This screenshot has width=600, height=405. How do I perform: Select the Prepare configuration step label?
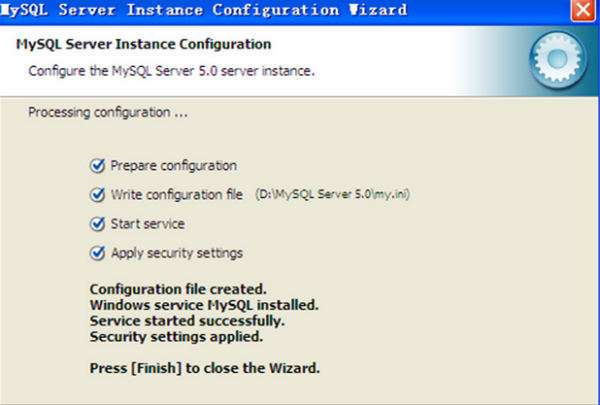click(x=174, y=166)
